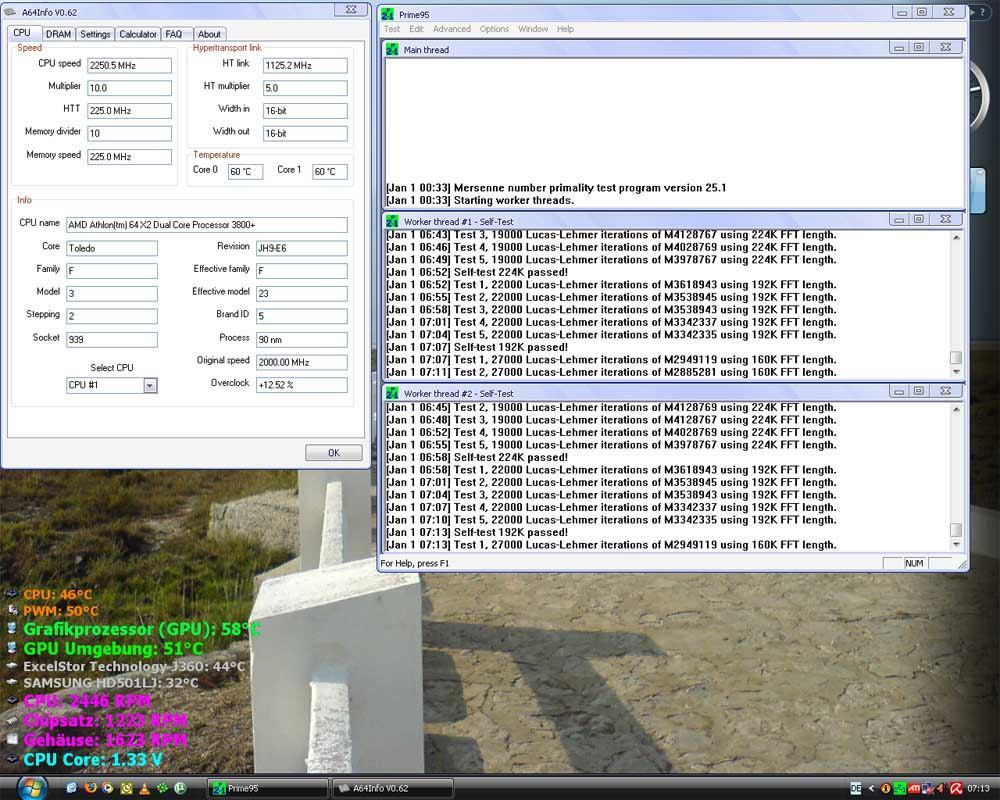1000x800 pixels.
Task: Click the Core field showing Toledo
Action: (x=112, y=248)
